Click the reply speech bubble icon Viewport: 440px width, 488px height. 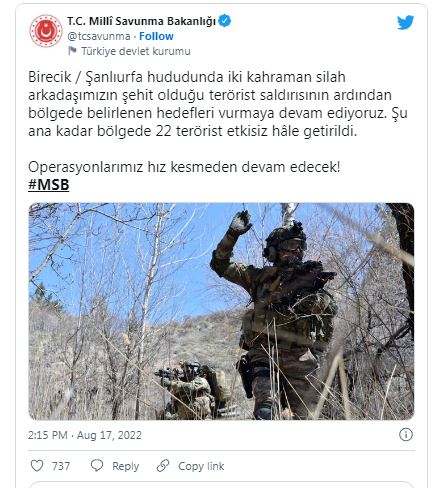[97, 466]
